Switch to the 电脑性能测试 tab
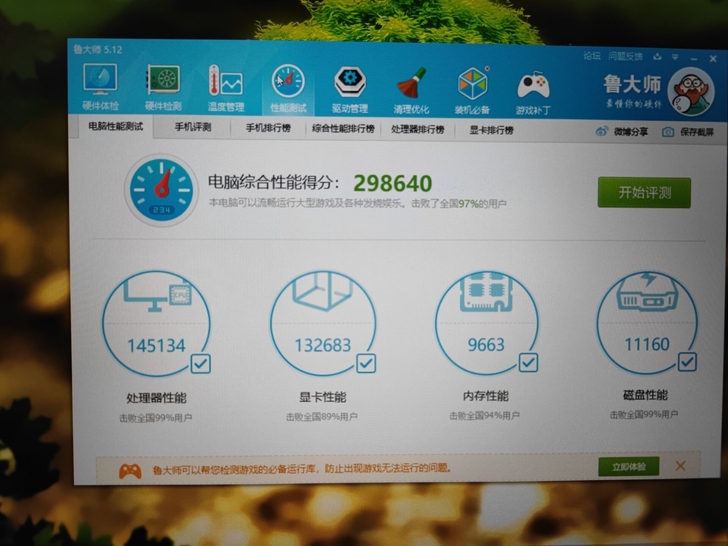Screen dimensions: 728x546 (x=115, y=126)
